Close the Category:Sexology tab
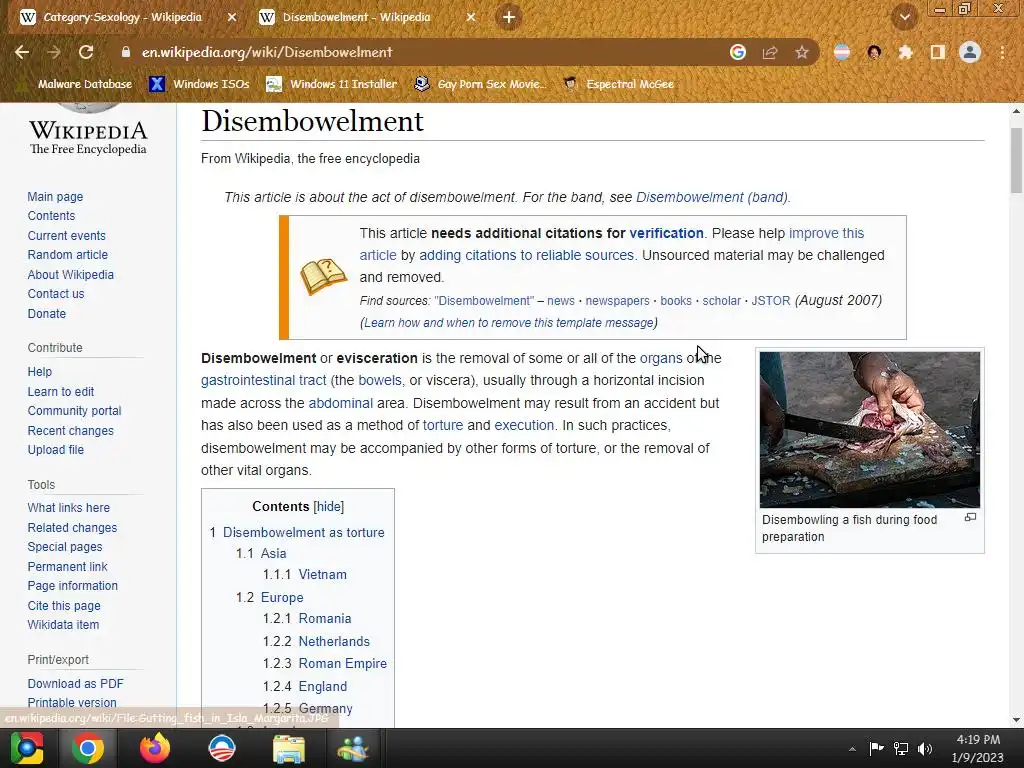The width and height of the screenshot is (1024, 768). coord(232,18)
